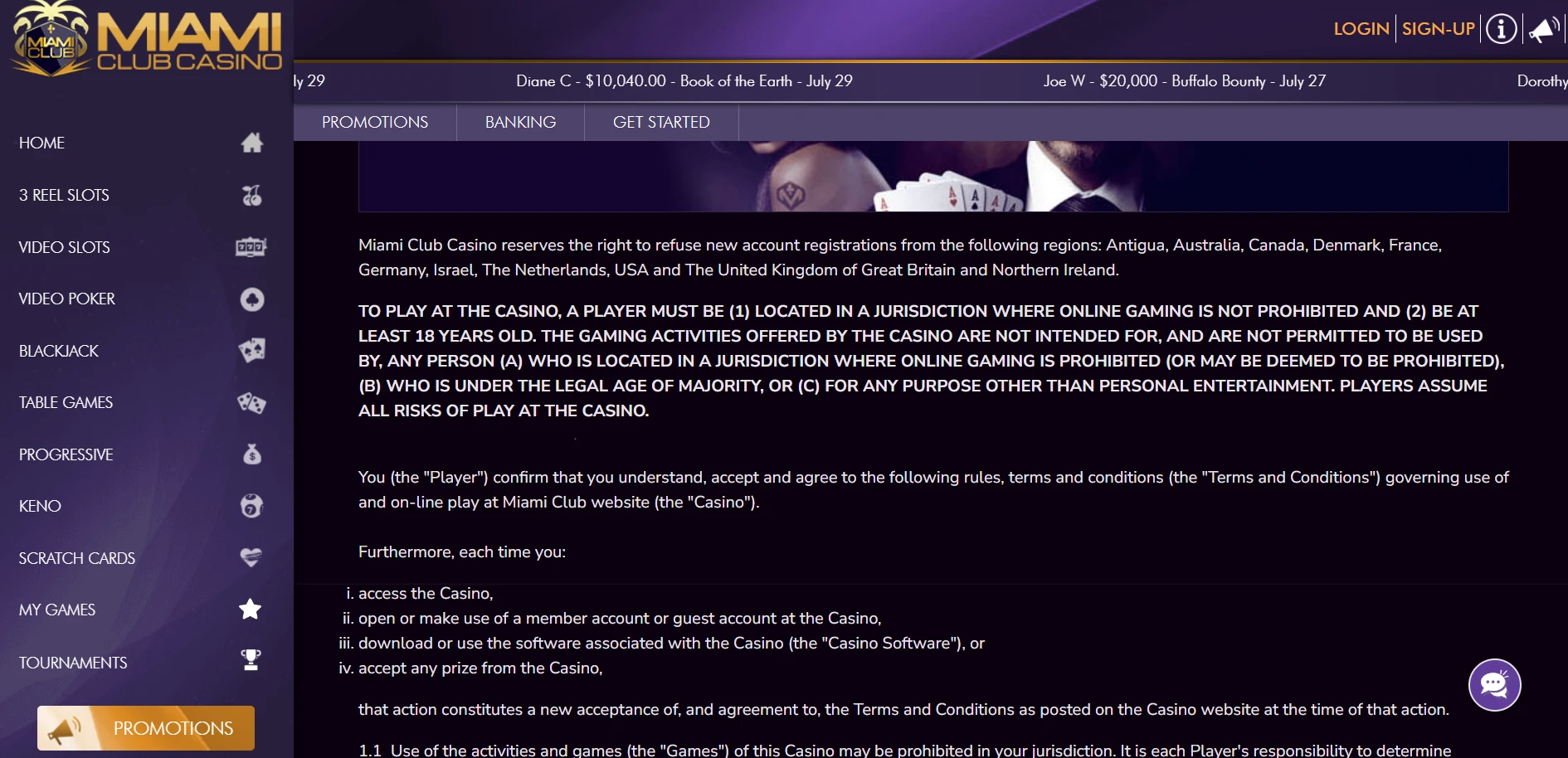
Task: Switch to the PROMOTIONS top tab
Action: 375,122
